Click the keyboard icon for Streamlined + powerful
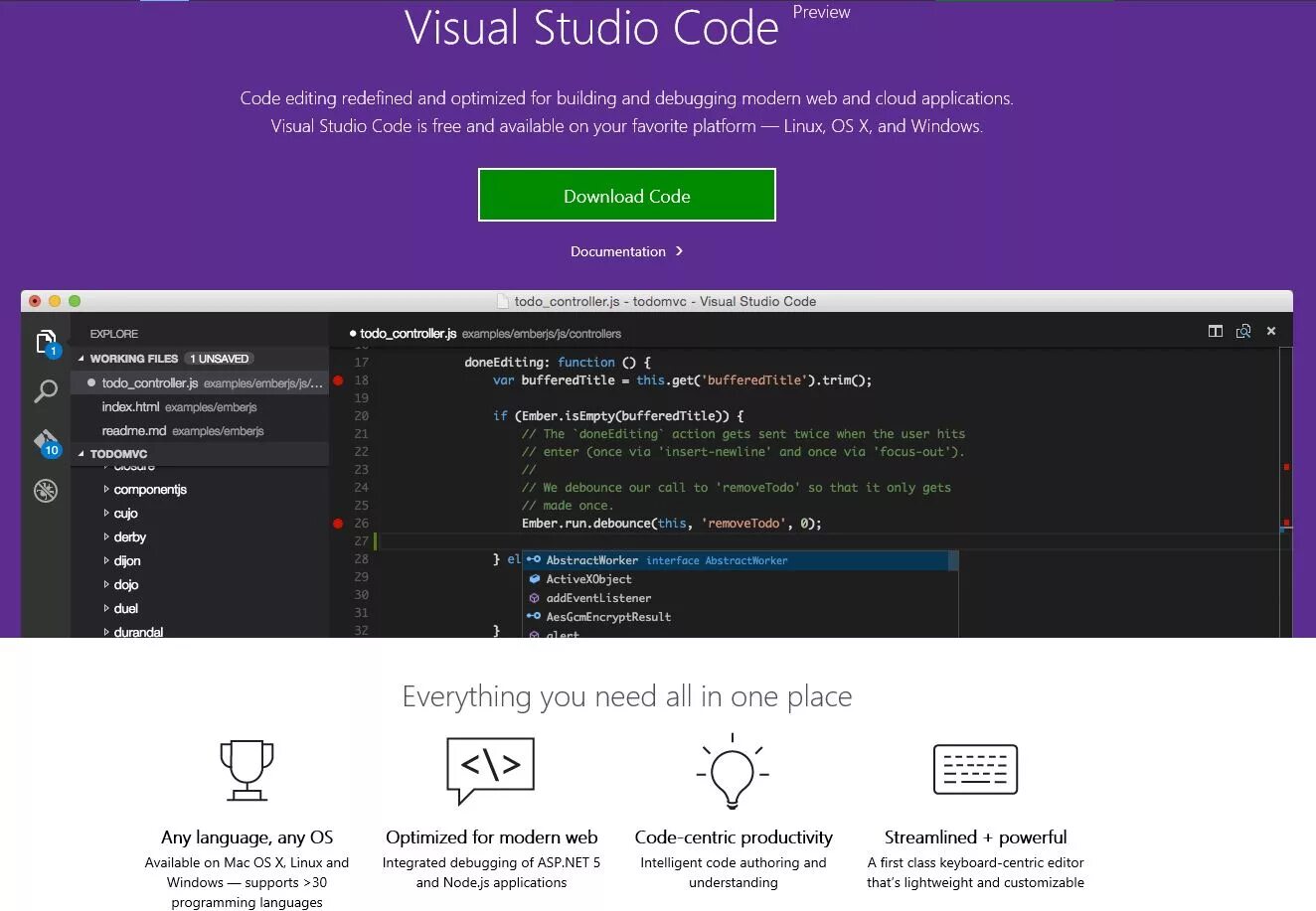The width and height of the screenshot is (1316, 911). 975,769
